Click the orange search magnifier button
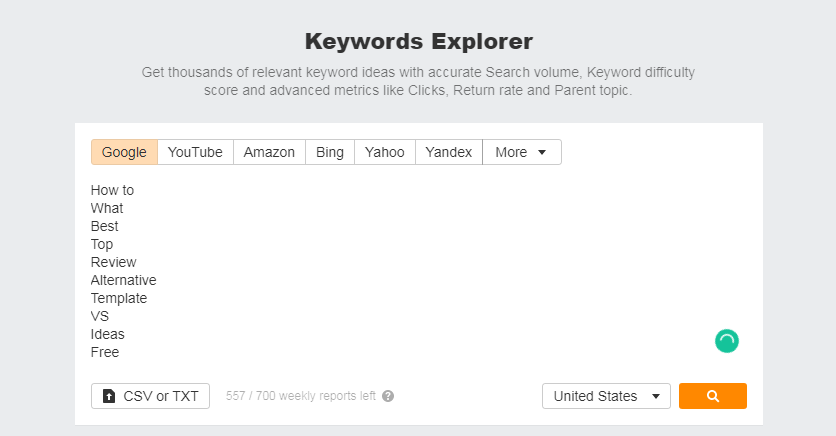 tap(712, 396)
